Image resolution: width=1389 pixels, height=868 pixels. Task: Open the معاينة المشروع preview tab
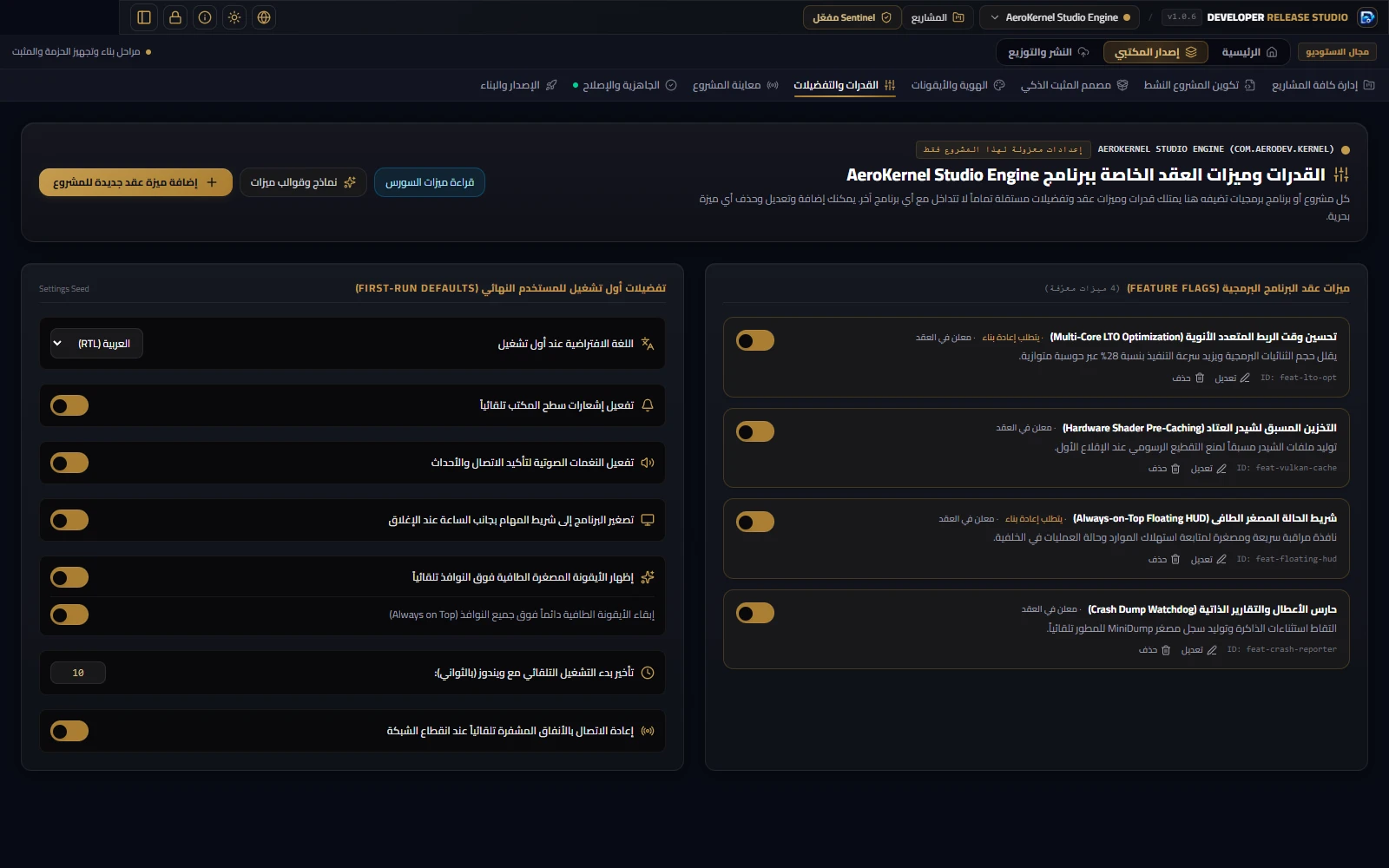(735, 85)
